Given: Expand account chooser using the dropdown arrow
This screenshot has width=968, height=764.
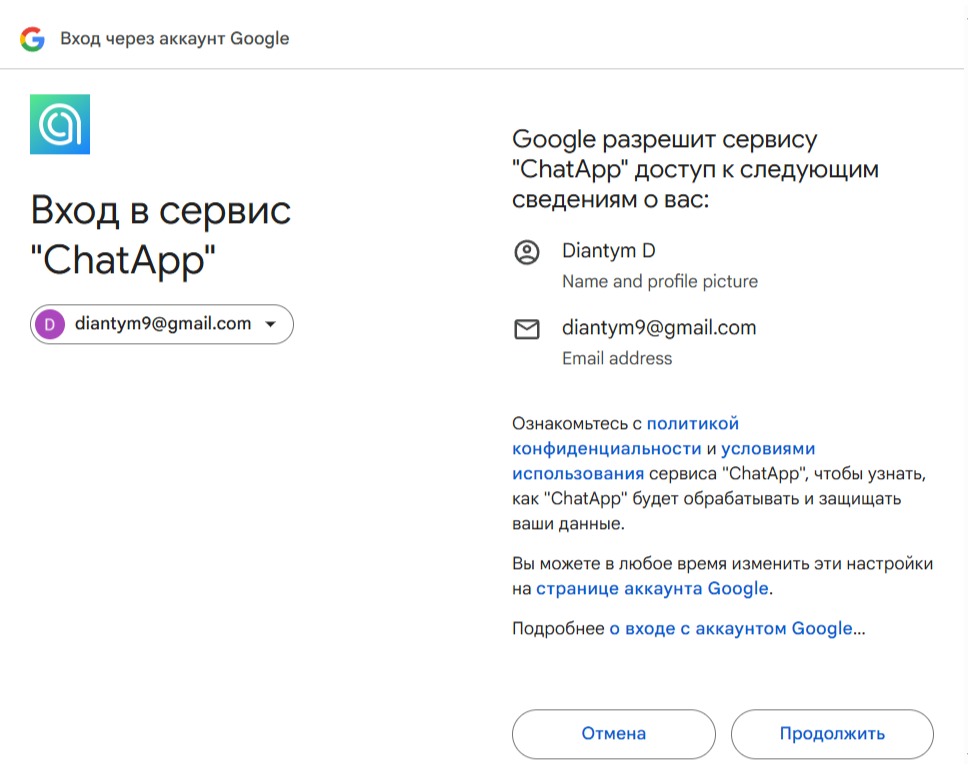Looking at the screenshot, I should 270,324.
